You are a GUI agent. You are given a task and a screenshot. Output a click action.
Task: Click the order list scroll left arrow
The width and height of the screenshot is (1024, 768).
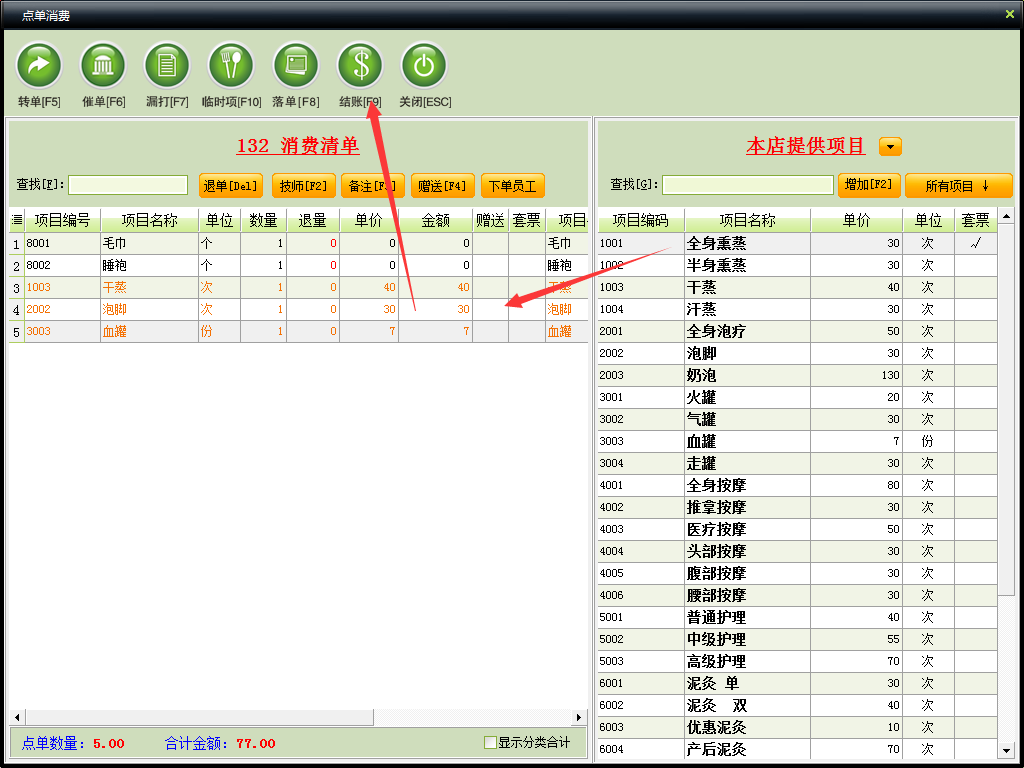17,717
